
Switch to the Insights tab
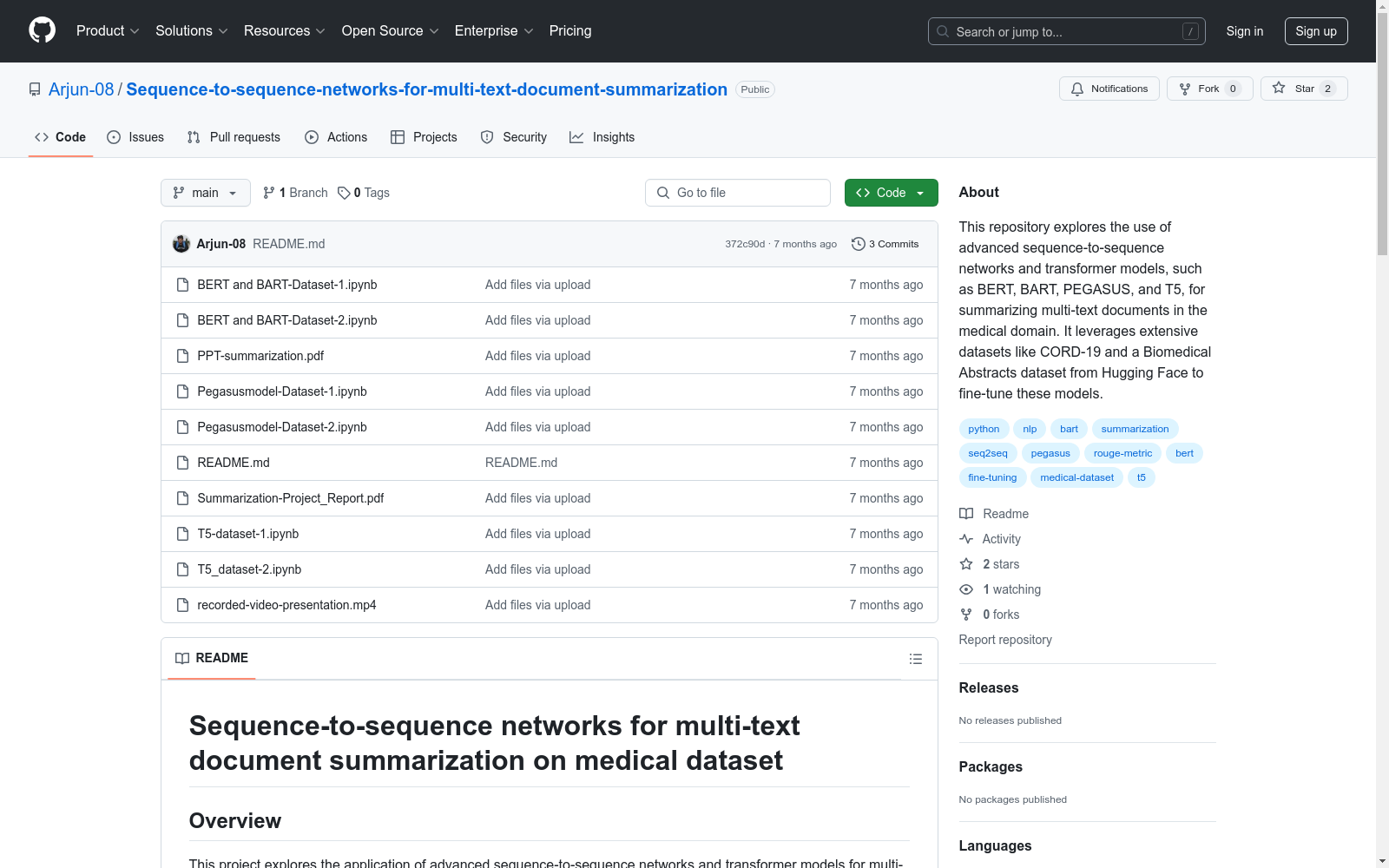[x=602, y=137]
